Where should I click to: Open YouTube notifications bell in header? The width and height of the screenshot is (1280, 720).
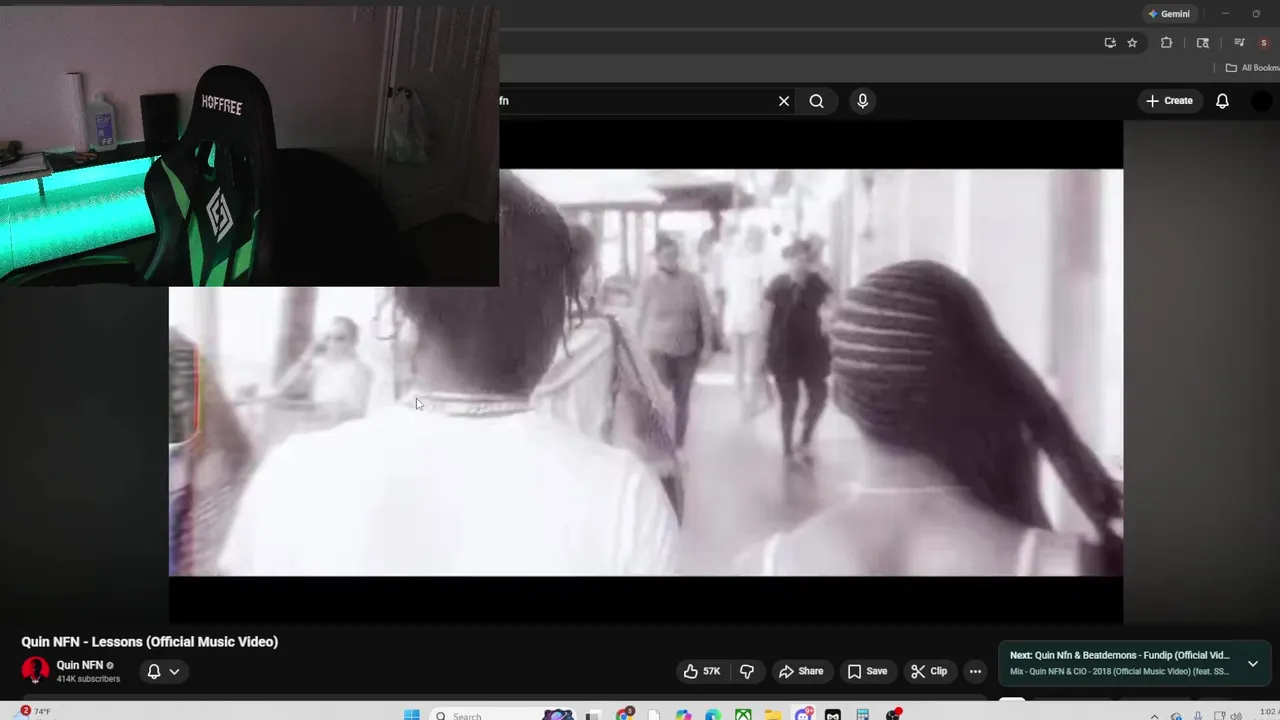click(x=1222, y=101)
